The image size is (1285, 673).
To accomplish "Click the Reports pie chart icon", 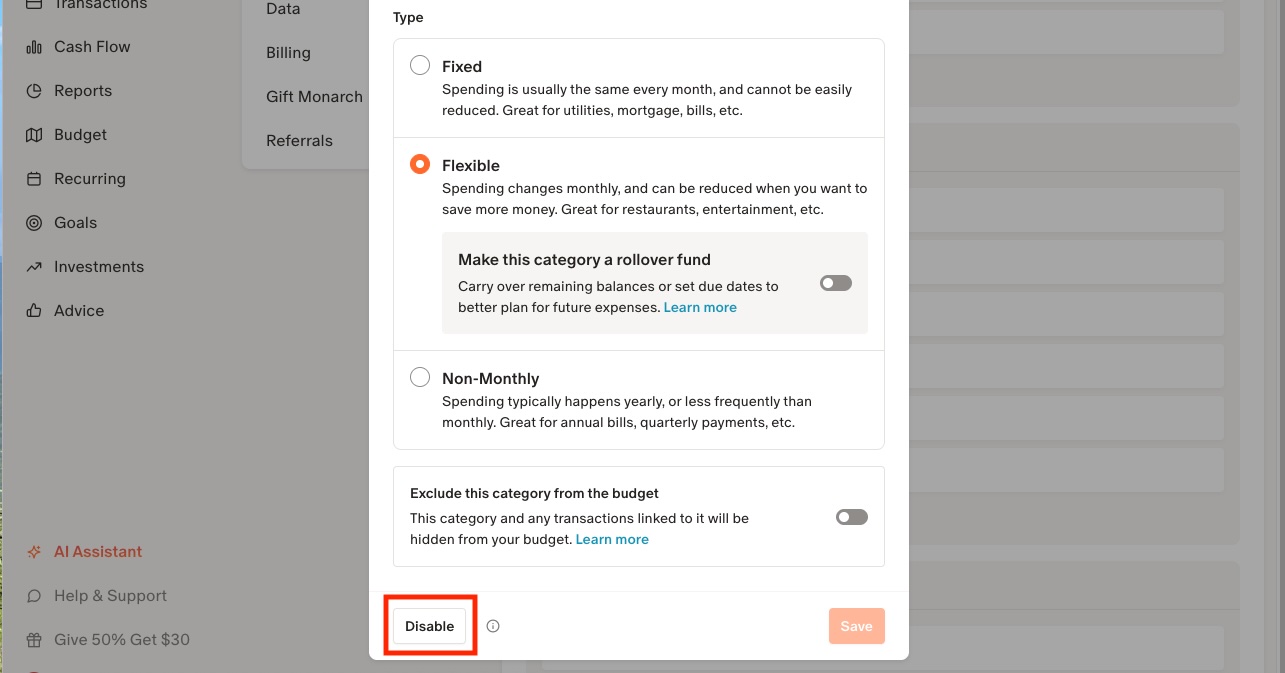I will click(34, 91).
